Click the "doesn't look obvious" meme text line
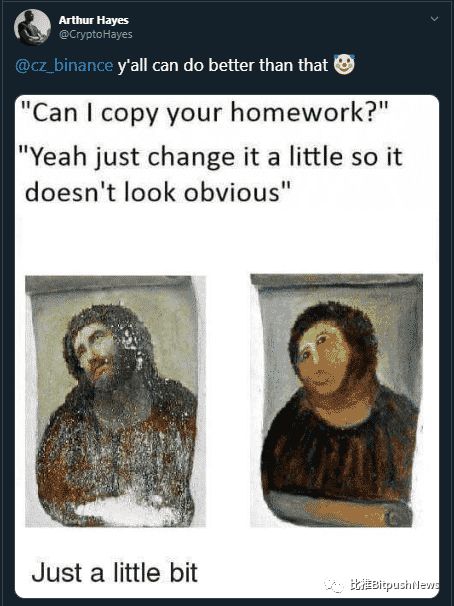 [157, 192]
